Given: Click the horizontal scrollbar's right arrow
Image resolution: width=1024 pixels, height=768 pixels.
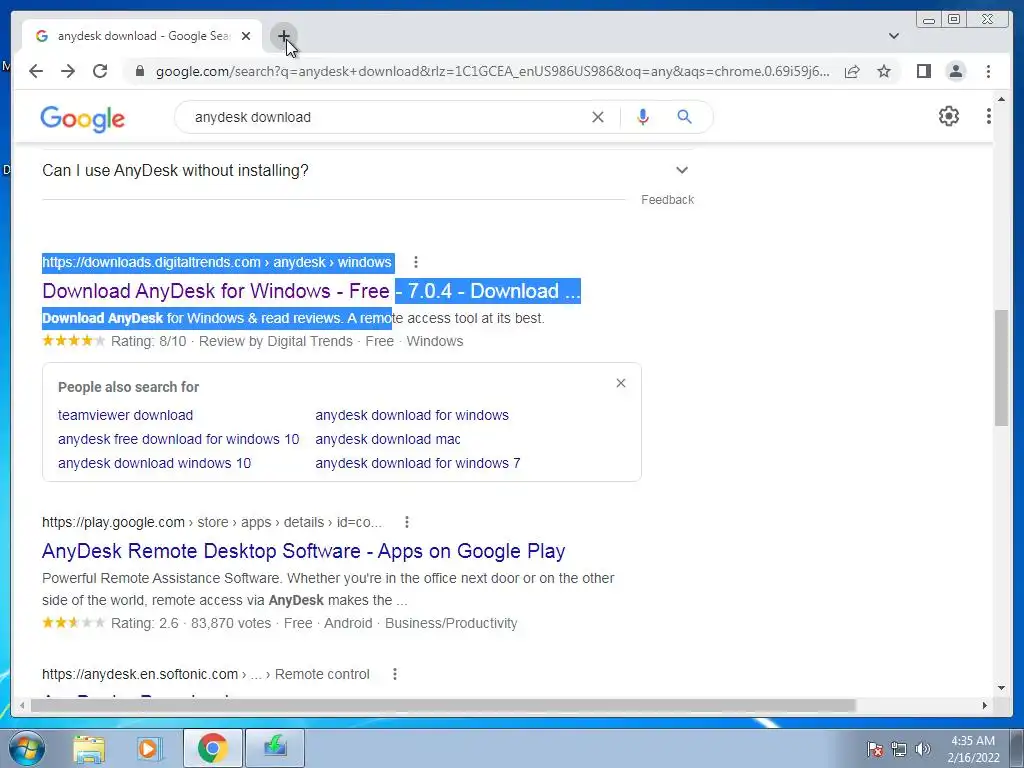Looking at the screenshot, I should pos(985,705).
